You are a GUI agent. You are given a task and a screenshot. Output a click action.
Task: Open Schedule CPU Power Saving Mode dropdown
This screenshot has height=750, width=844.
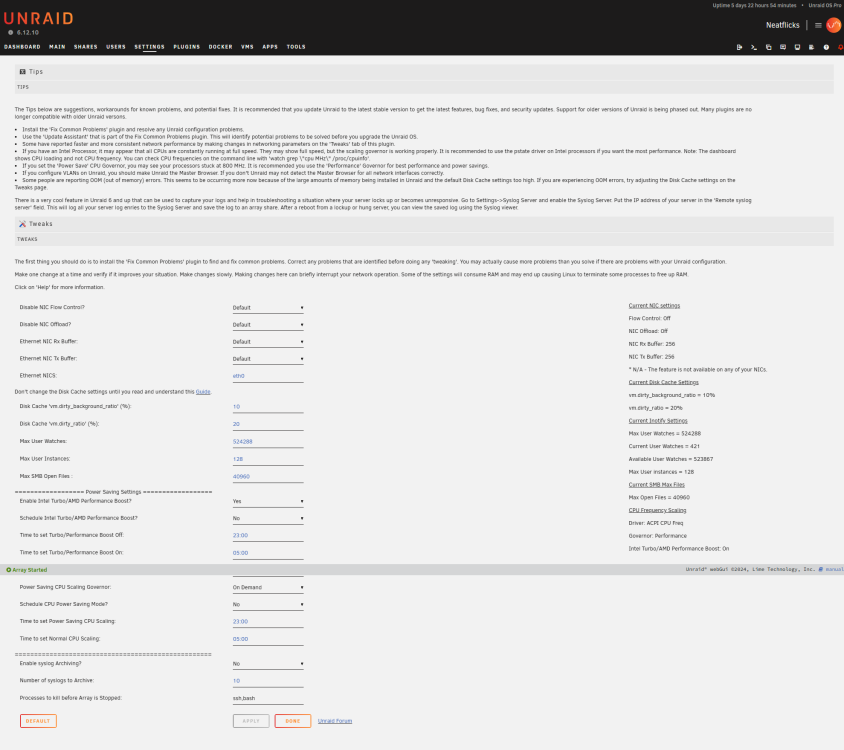tap(268, 605)
